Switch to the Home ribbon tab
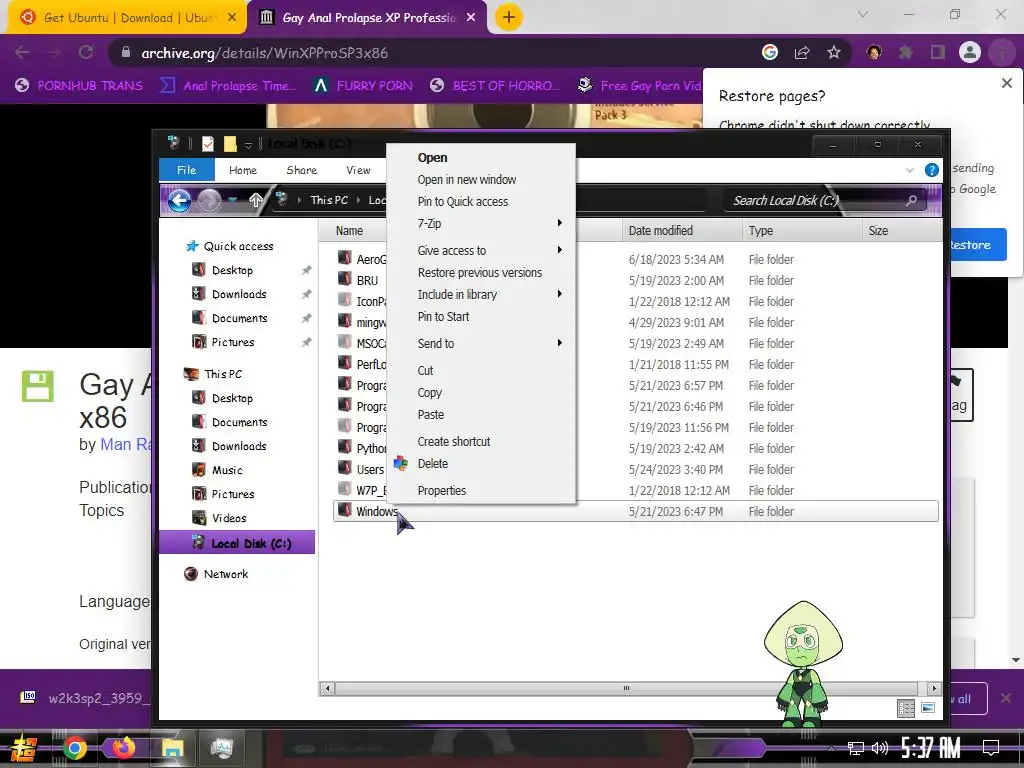1024x768 pixels. [243, 170]
